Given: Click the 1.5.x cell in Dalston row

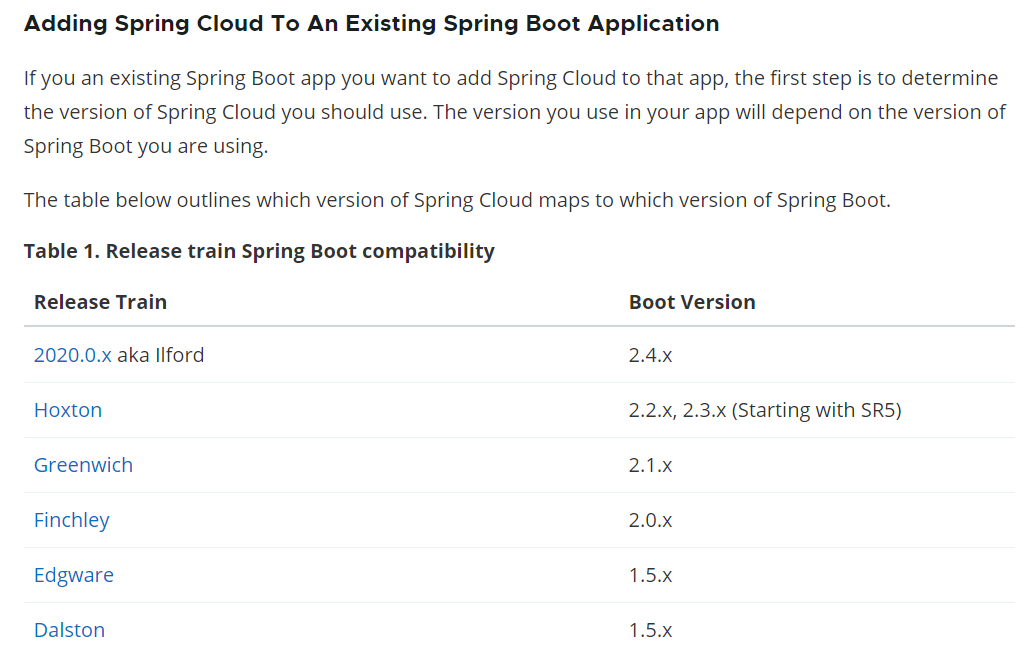Looking at the screenshot, I should [650, 630].
